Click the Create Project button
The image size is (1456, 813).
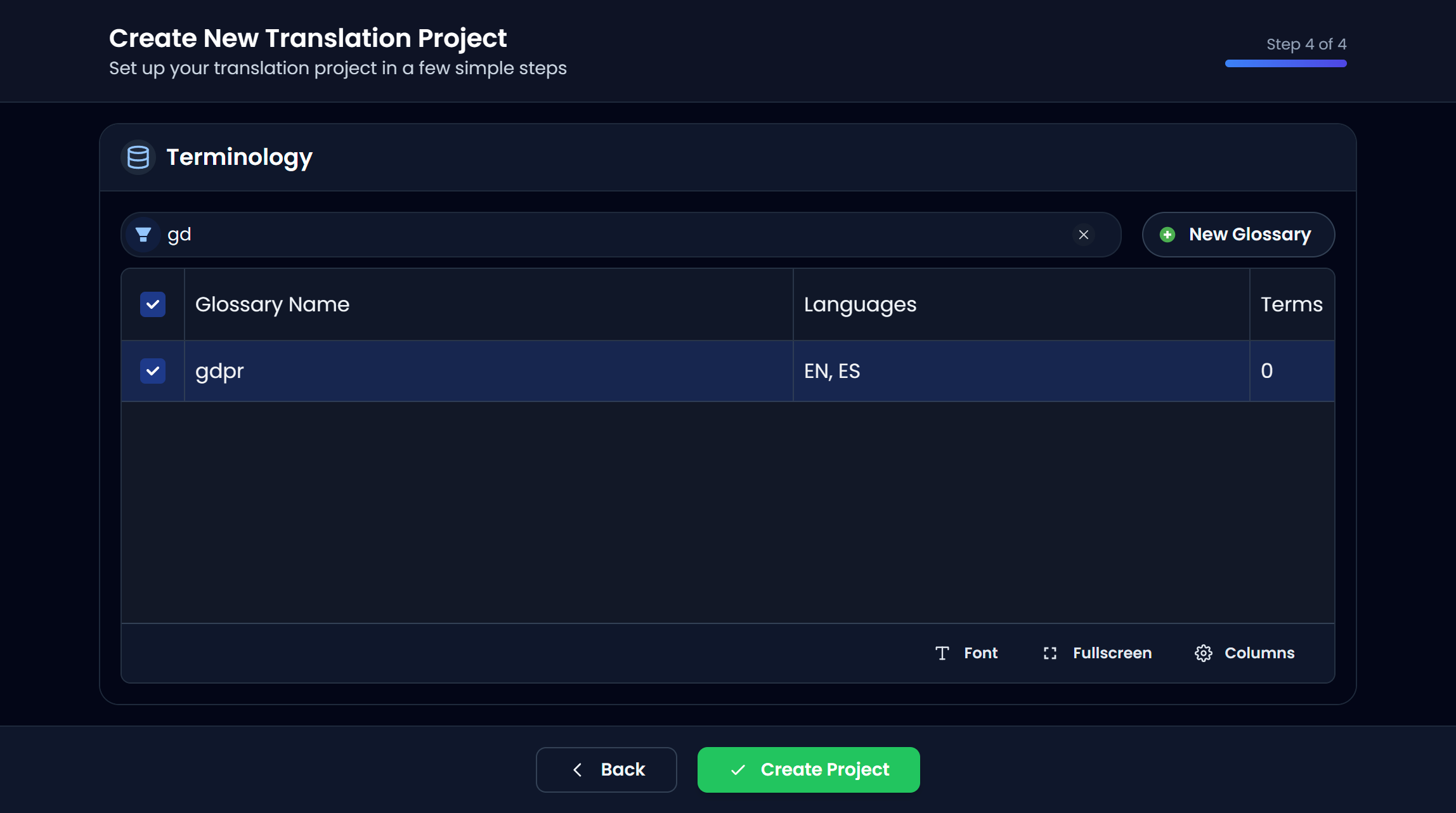click(x=808, y=769)
